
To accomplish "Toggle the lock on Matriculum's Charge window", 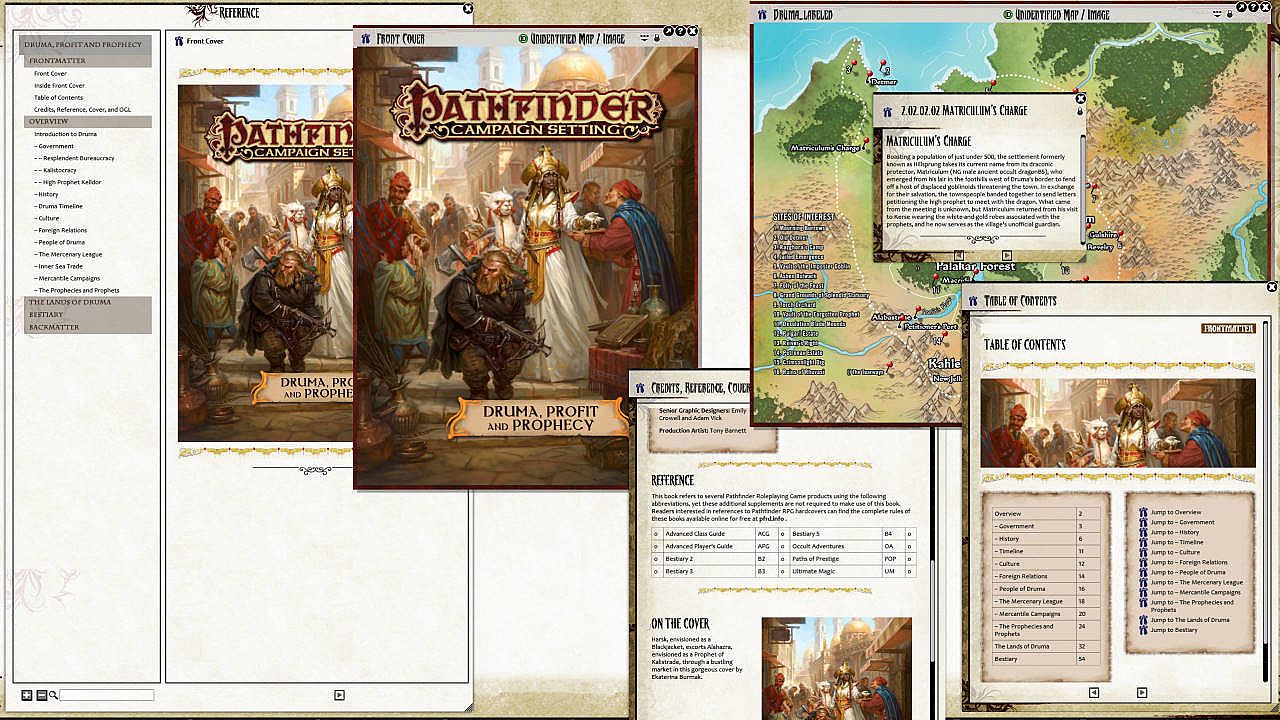I will pos(1080,112).
